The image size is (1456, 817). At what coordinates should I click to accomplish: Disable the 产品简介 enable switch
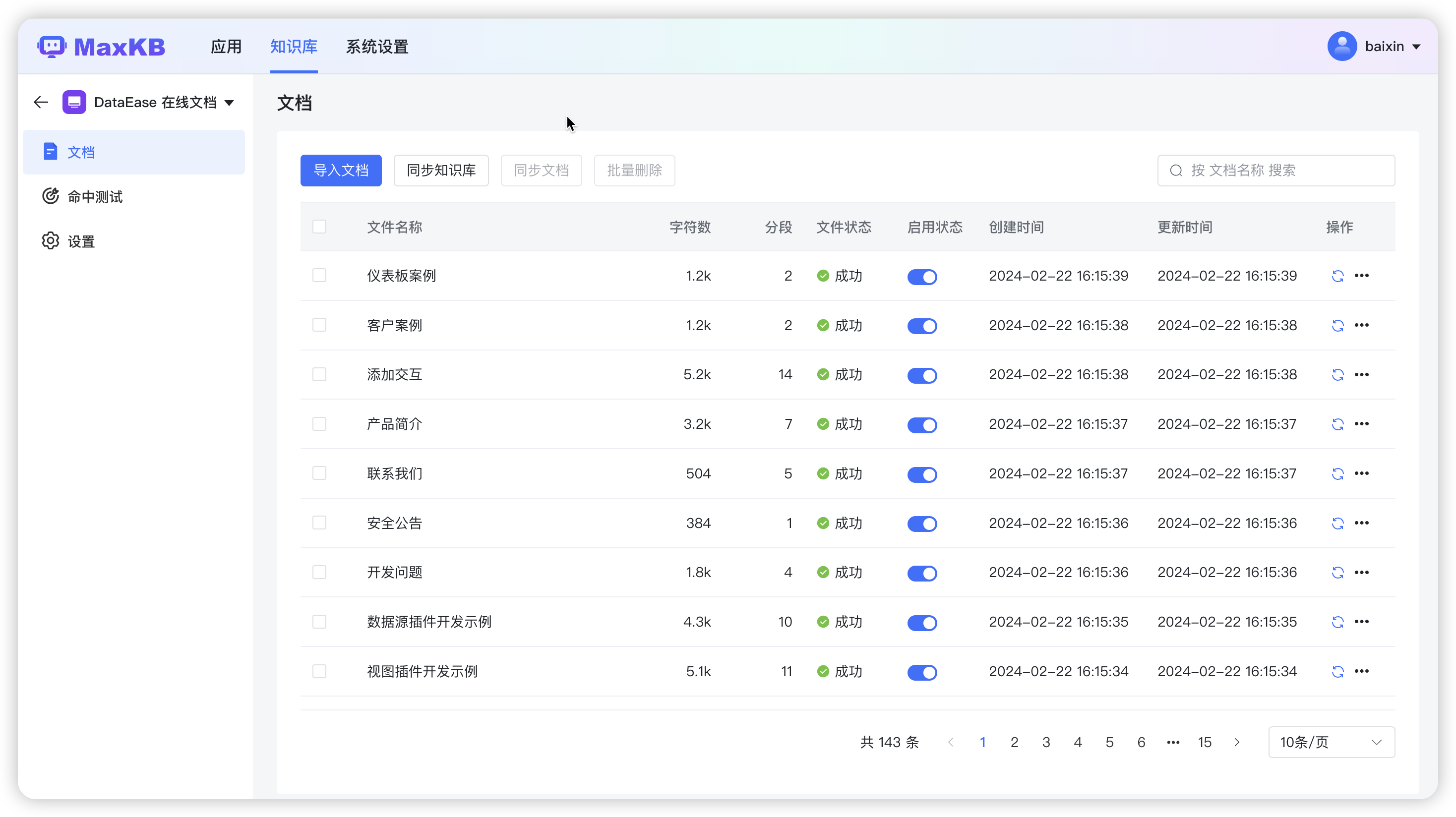[922, 425]
